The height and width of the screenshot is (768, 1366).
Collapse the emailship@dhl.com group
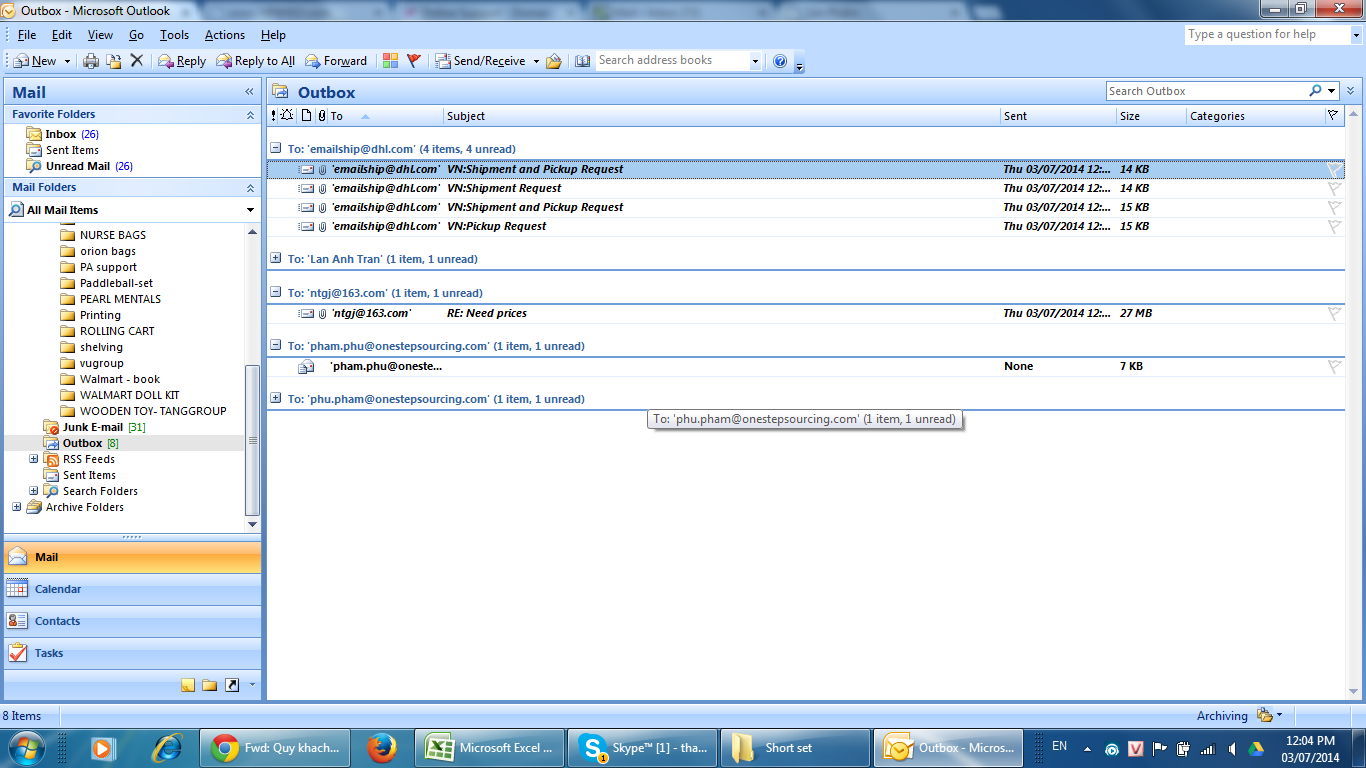276,149
